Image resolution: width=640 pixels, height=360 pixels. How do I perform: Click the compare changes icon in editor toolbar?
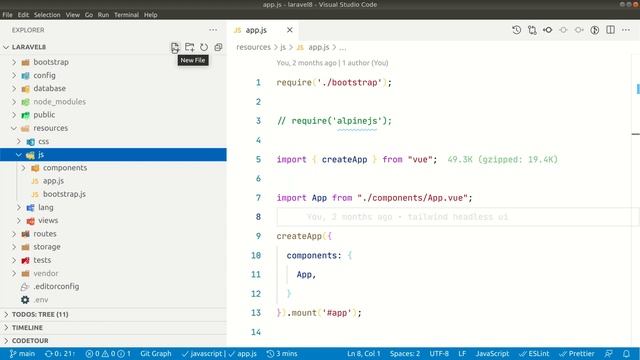(x=532, y=30)
